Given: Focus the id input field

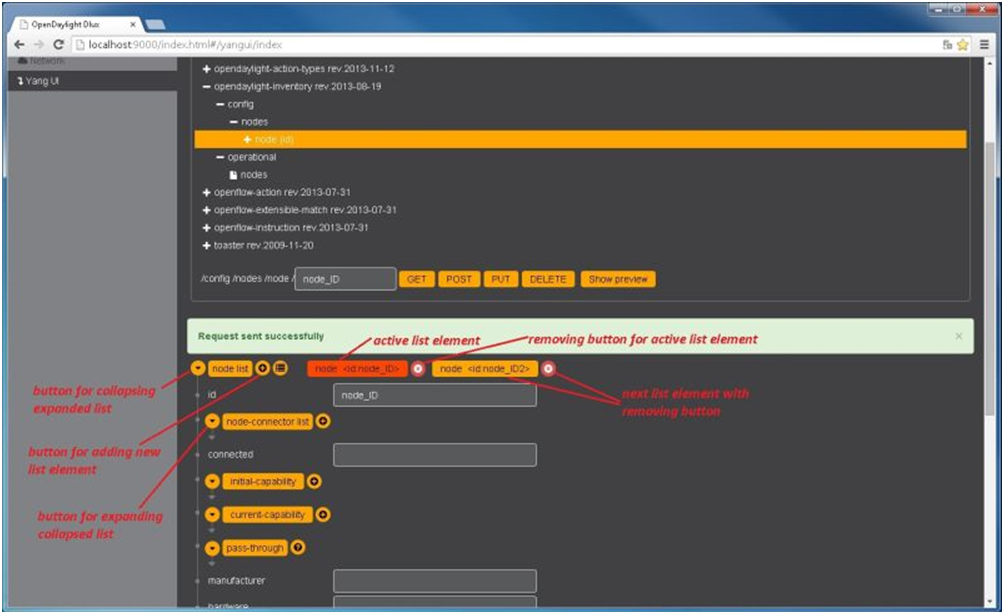Looking at the screenshot, I should point(435,395).
